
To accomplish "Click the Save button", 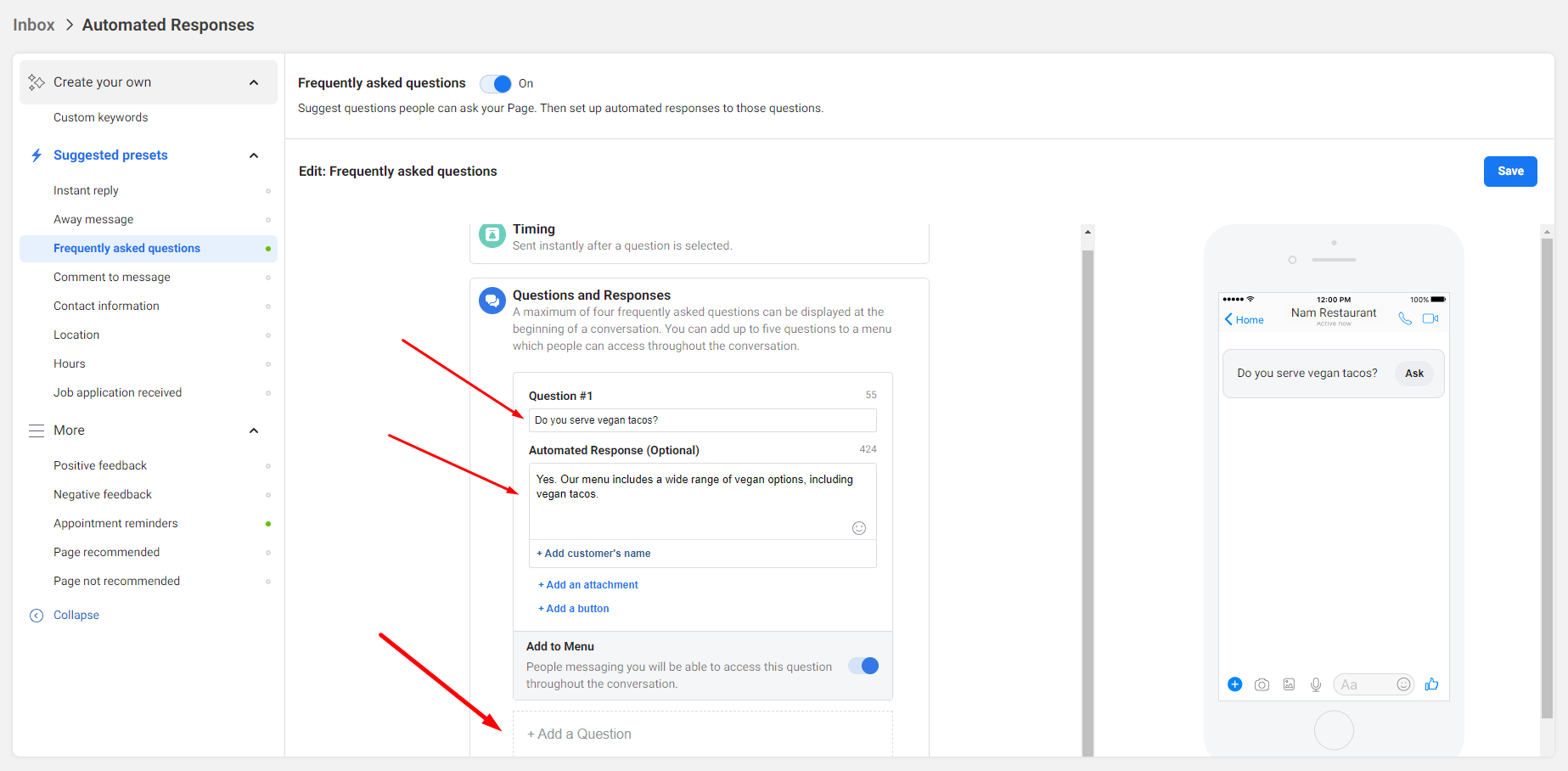I will [x=1510, y=171].
